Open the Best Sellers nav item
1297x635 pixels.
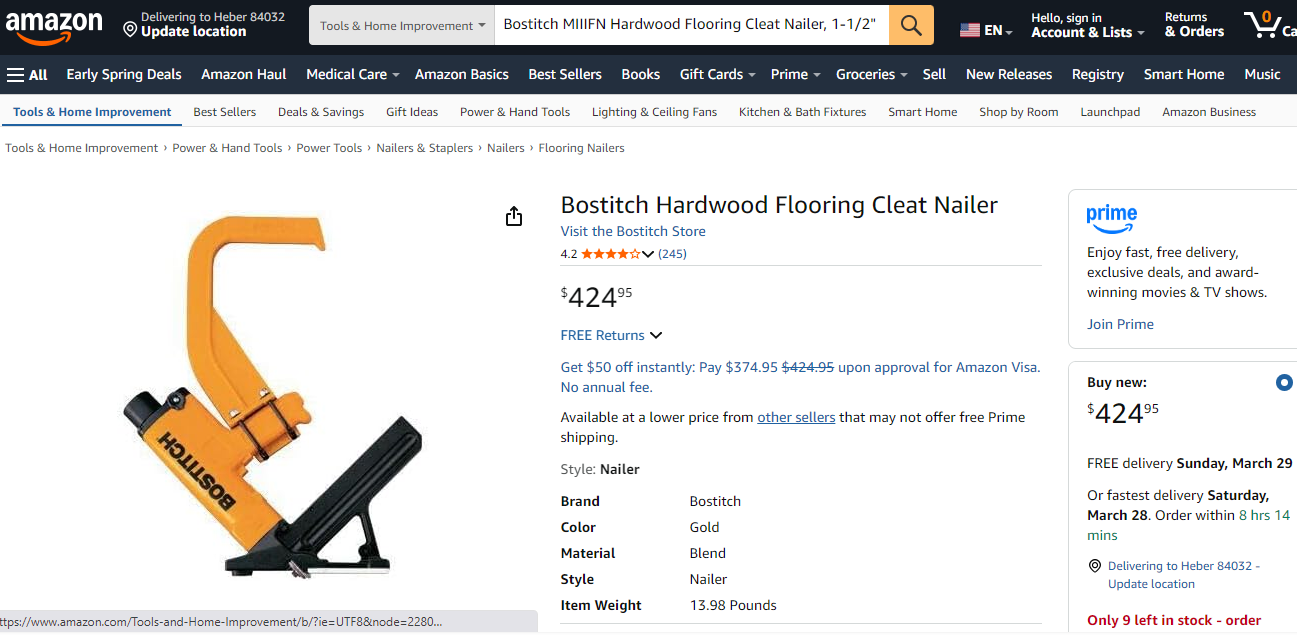565,75
